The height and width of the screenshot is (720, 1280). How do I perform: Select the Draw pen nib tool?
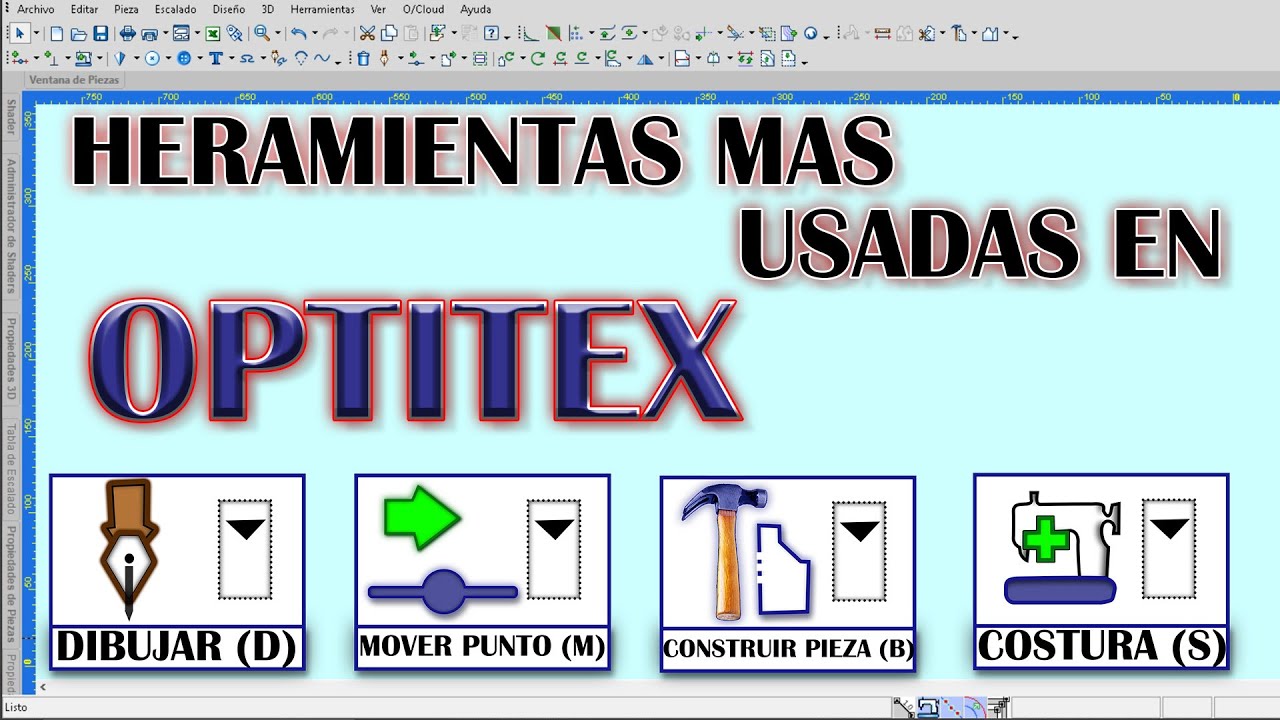pos(384,58)
